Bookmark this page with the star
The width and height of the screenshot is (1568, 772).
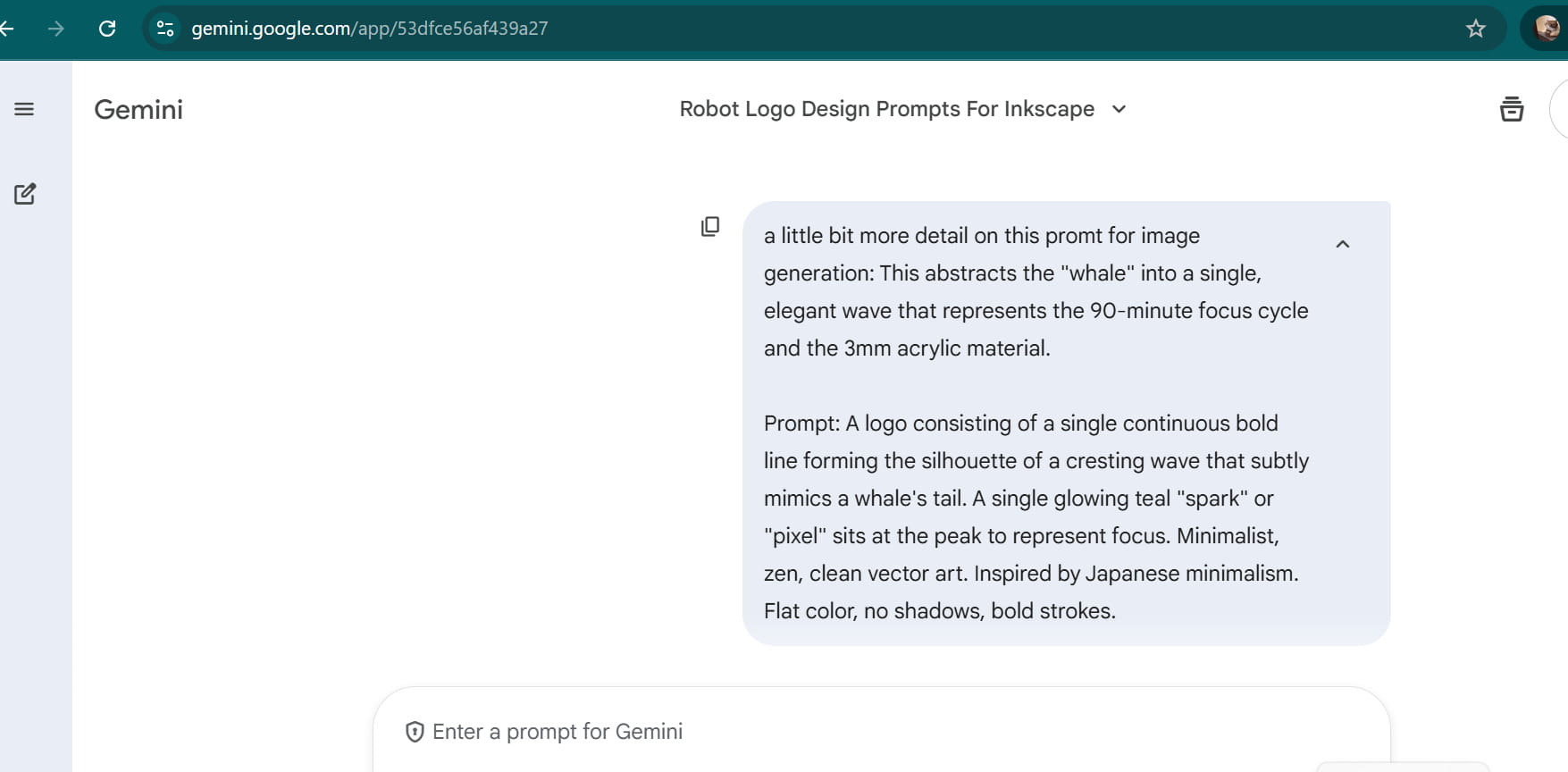[1476, 29]
